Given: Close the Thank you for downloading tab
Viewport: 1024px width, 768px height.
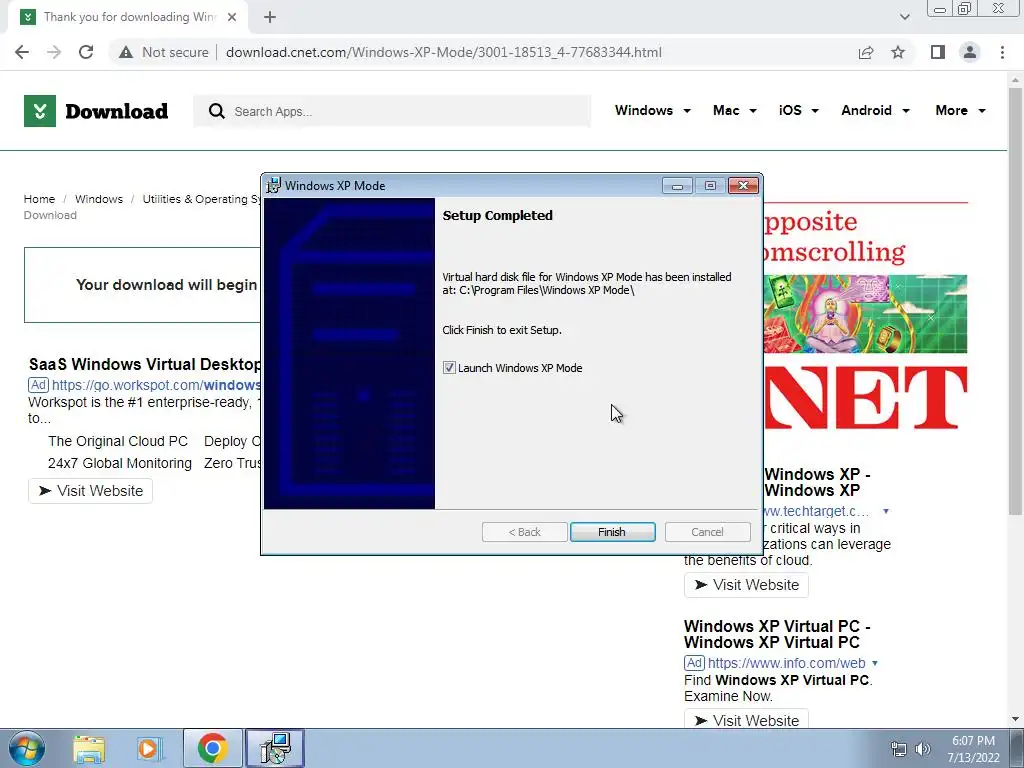Looking at the screenshot, I should [x=232, y=17].
